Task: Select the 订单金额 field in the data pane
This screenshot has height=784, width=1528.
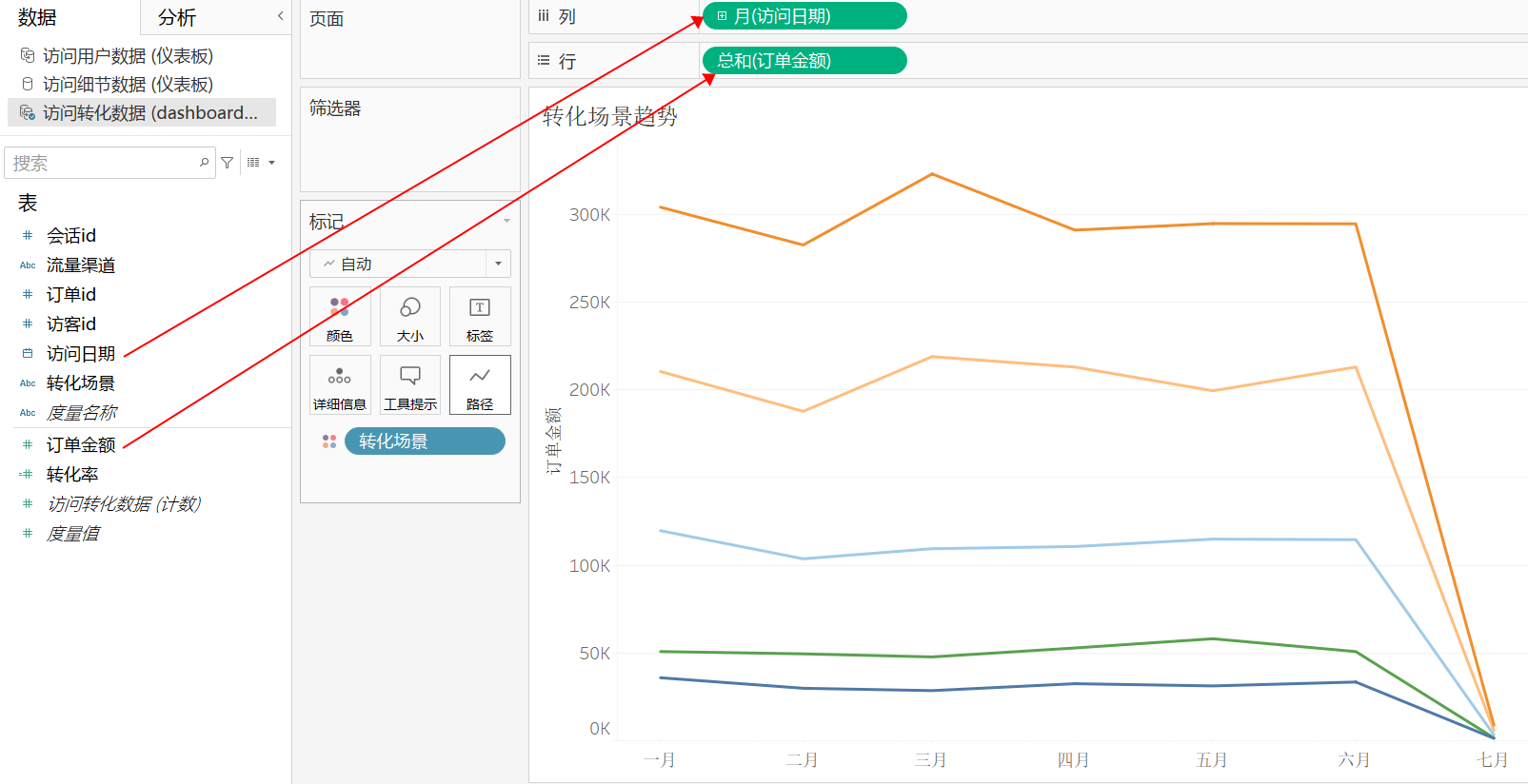Action: click(x=81, y=444)
